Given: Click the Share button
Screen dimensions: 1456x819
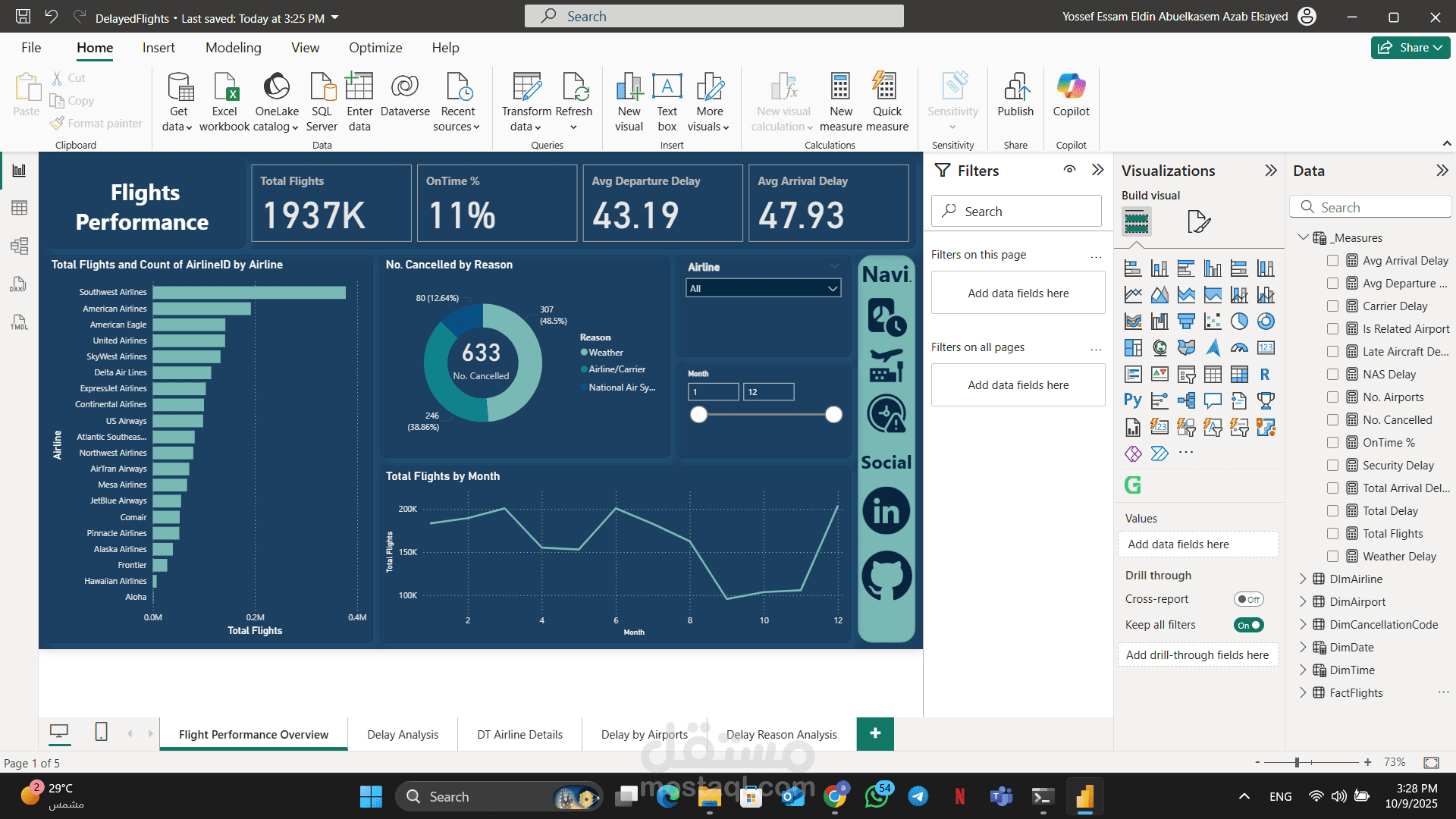Looking at the screenshot, I should [1410, 47].
